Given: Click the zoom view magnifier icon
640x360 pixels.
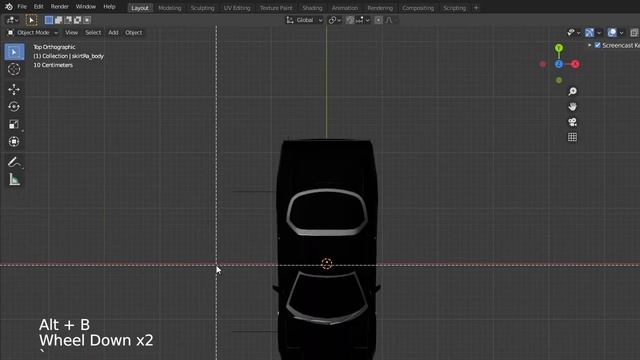Looking at the screenshot, I should (572, 91).
